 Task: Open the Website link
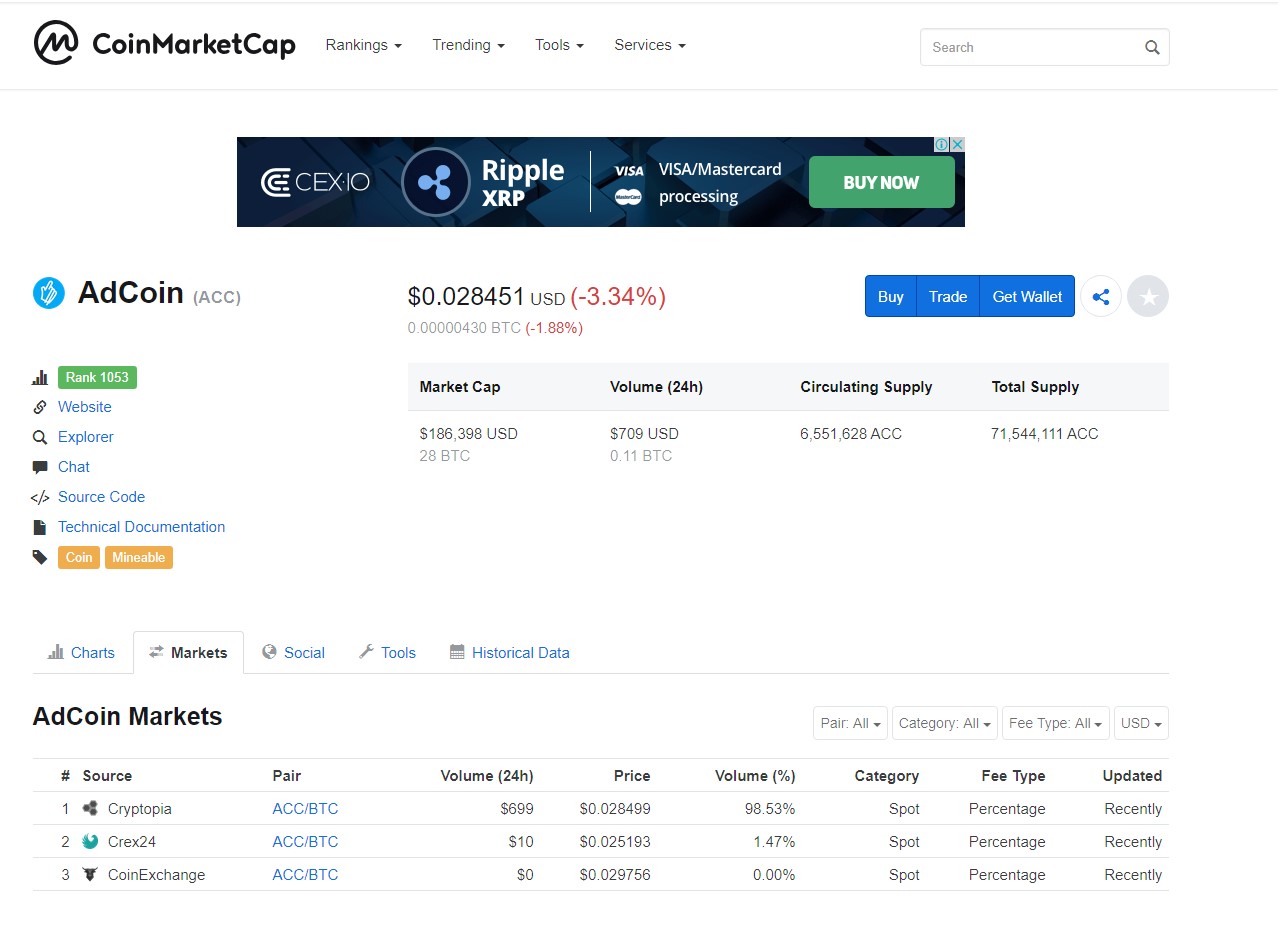[85, 407]
